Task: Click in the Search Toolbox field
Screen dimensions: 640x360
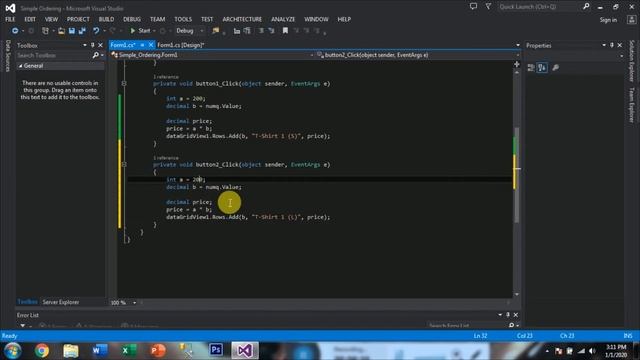Action: pos(54,55)
